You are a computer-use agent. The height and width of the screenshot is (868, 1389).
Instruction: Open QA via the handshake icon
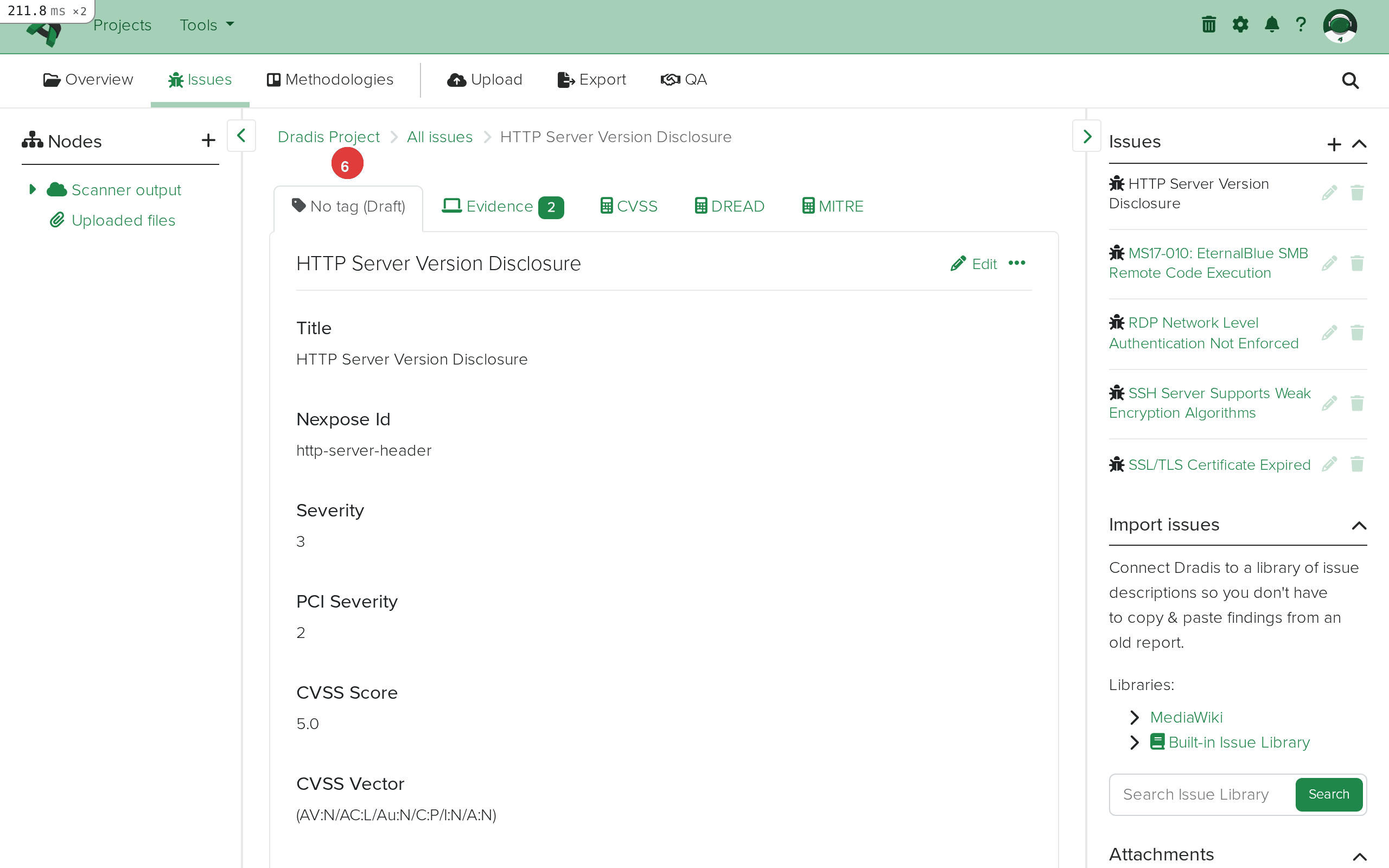tap(670, 80)
